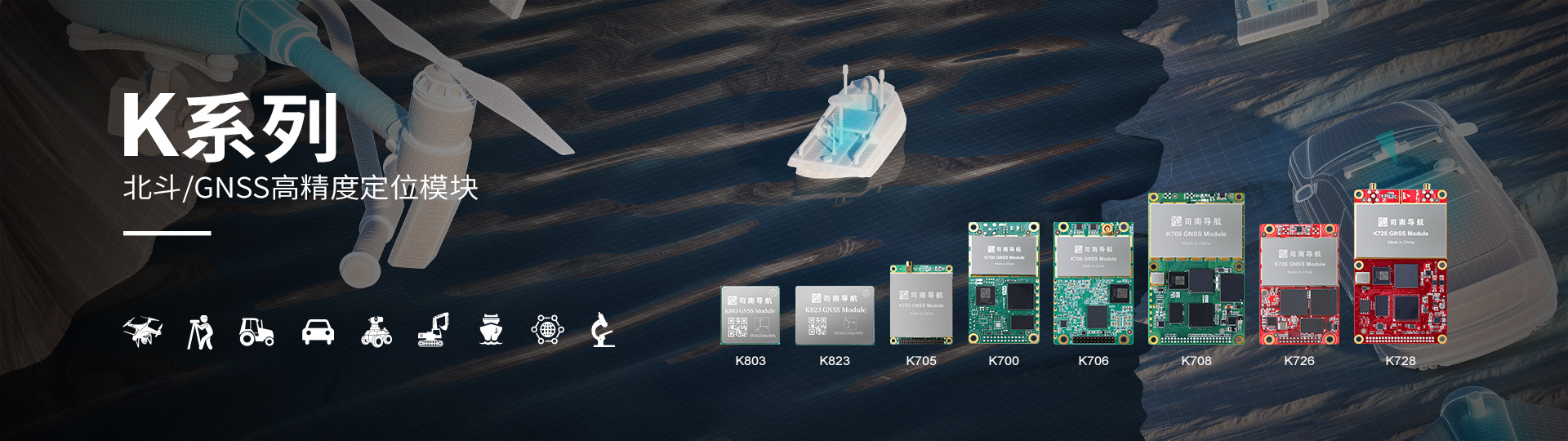This screenshot has width=1568, height=441.
Task: Open the K823 module image
Action: [x=835, y=315]
